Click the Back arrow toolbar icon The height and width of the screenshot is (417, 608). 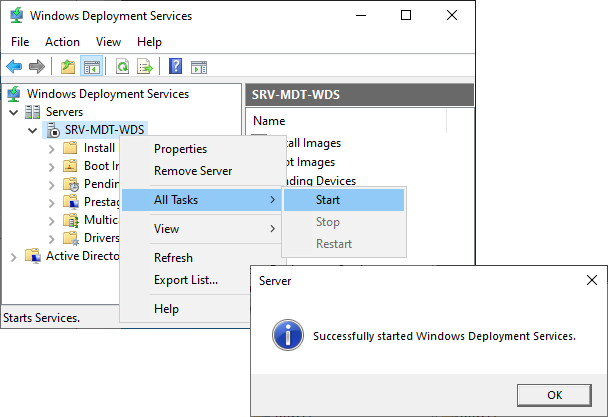click(14, 66)
